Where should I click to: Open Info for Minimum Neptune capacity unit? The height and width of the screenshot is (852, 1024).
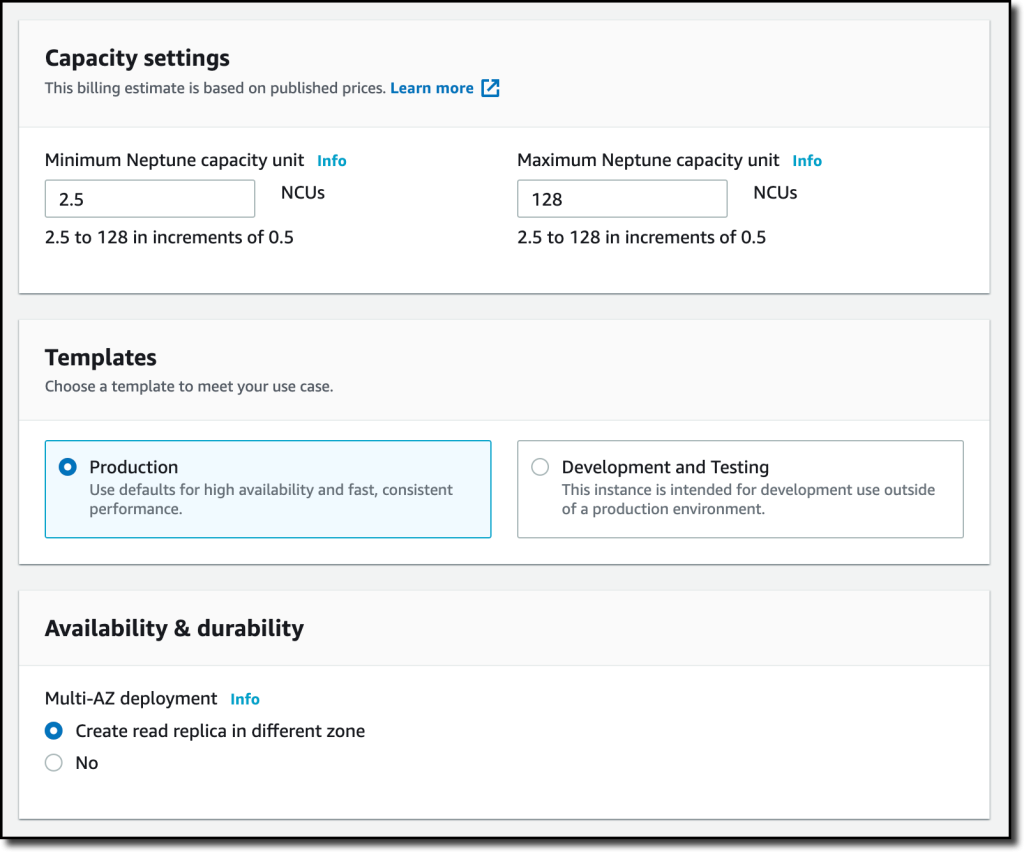coord(332,161)
